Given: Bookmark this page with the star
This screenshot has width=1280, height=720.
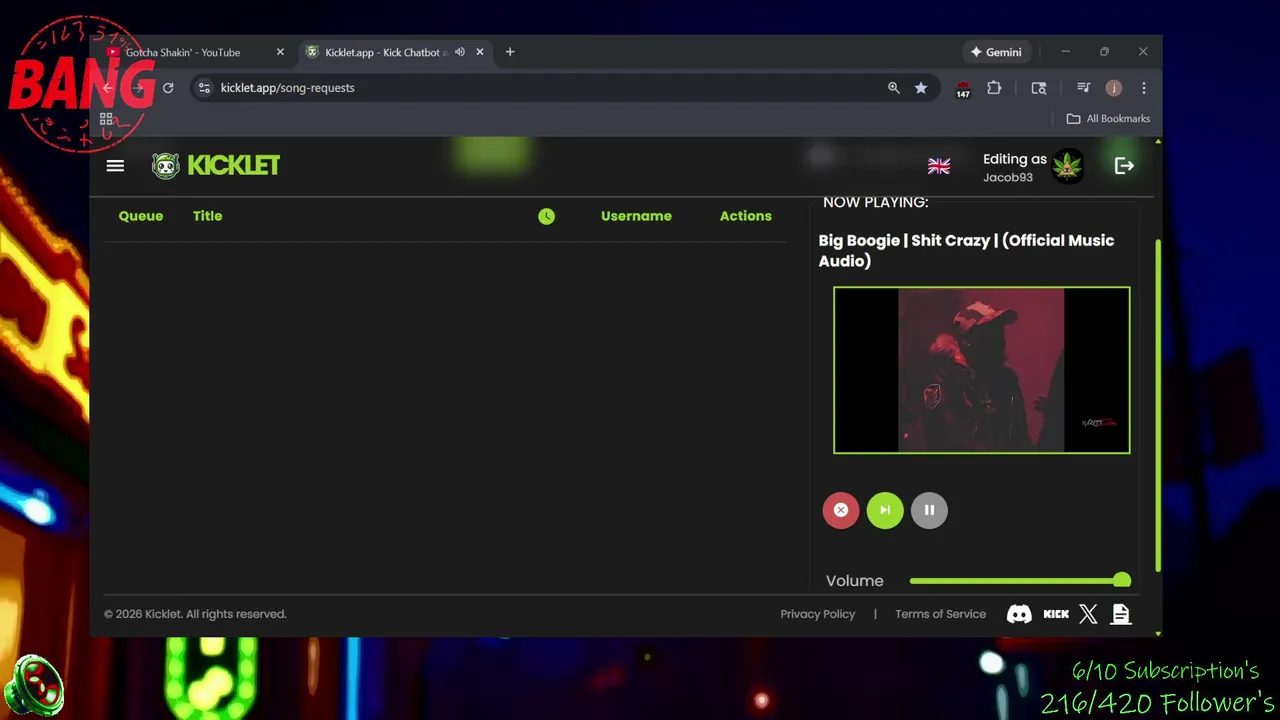Looking at the screenshot, I should (921, 88).
